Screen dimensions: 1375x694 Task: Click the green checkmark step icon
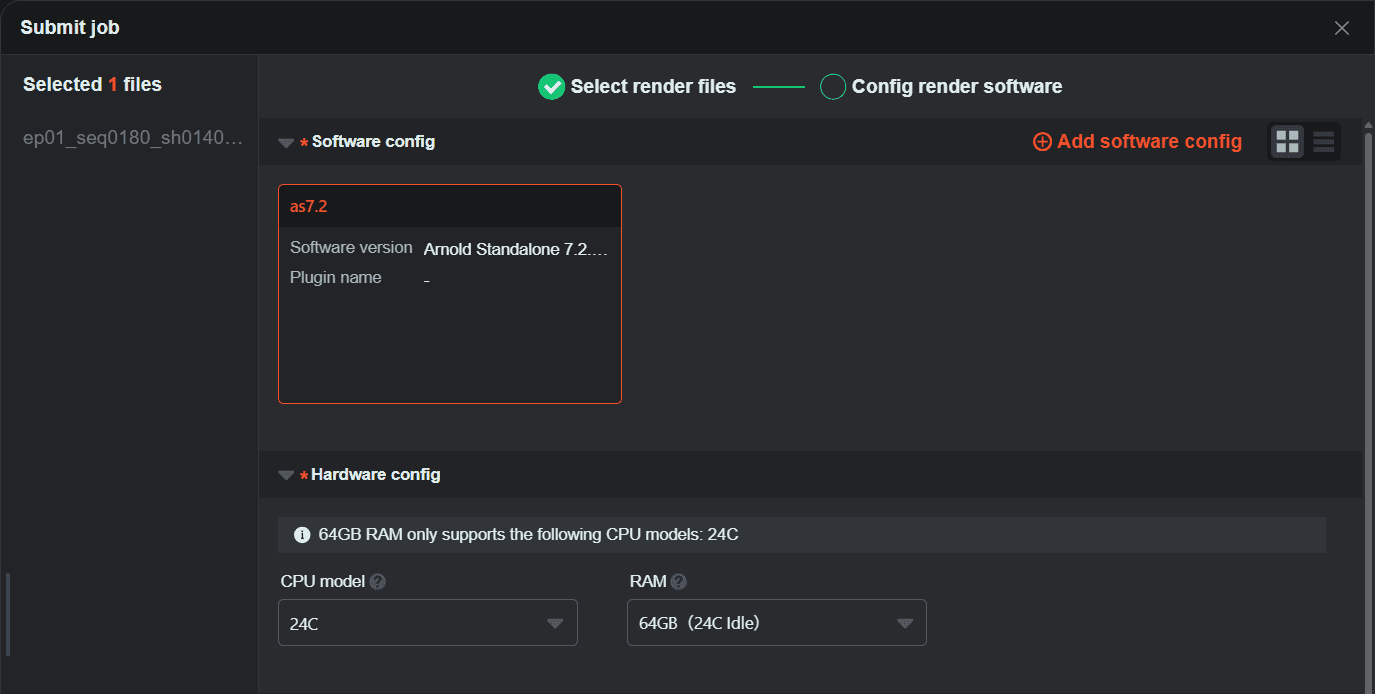click(551, 87)
